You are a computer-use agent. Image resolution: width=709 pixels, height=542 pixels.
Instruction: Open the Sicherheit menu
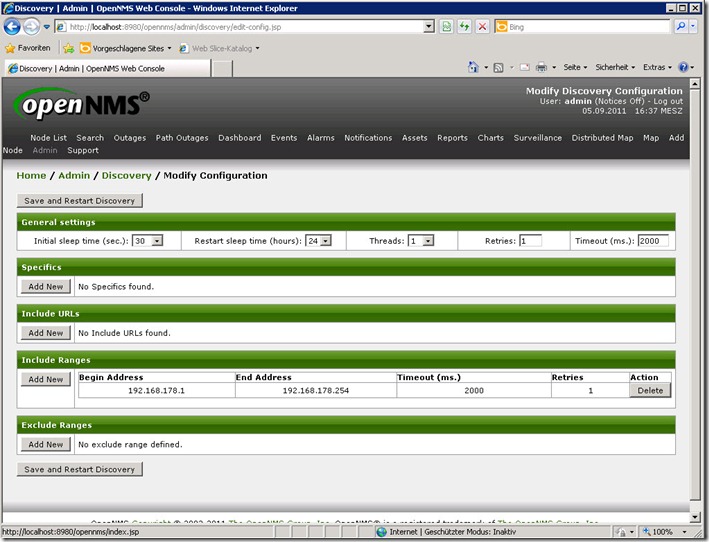click(x=615, y=67)
